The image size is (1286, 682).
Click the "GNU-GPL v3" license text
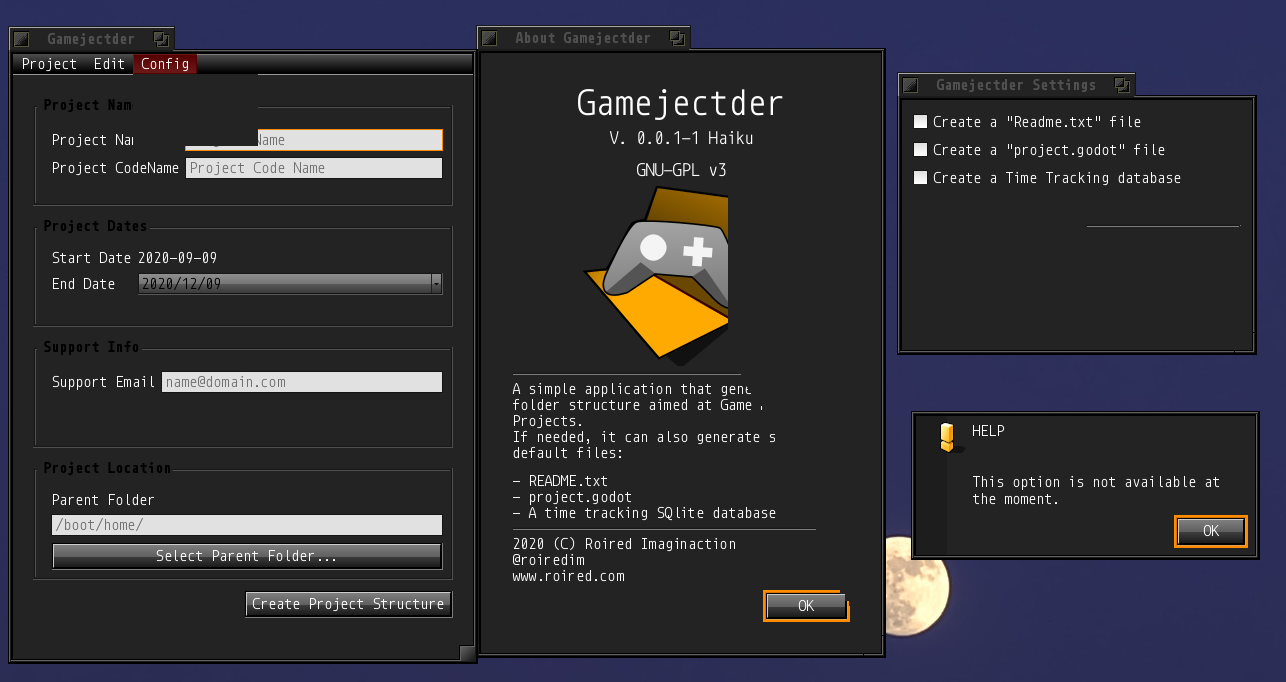click(x=680, y=170)
